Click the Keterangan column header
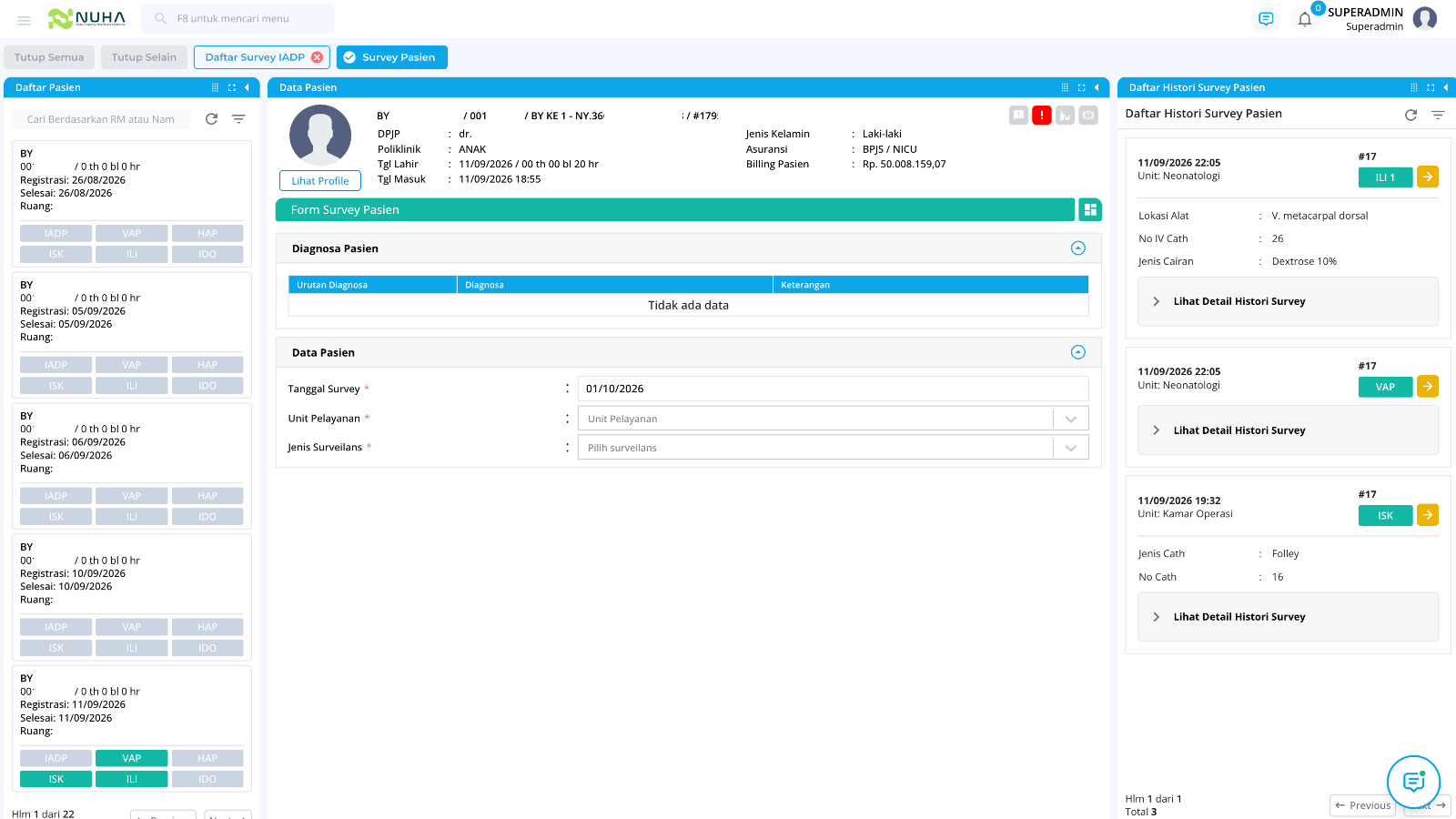This screenshot has width=1456, height=819. click(x=931, y=285)
